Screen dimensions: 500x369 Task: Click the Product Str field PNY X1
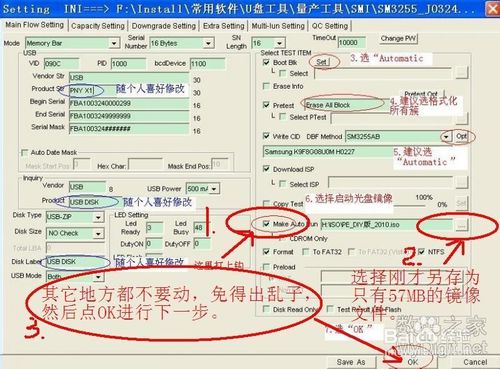pos(129,90)
